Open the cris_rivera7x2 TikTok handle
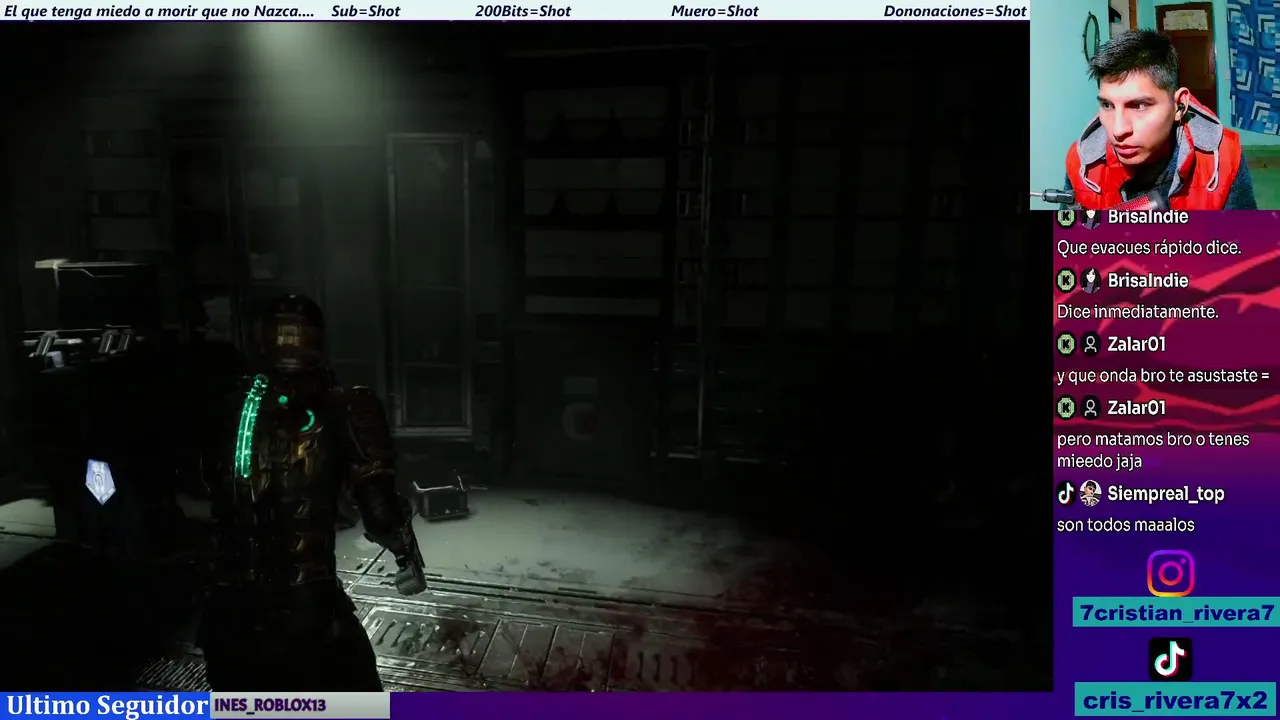 coord(1176,700)
